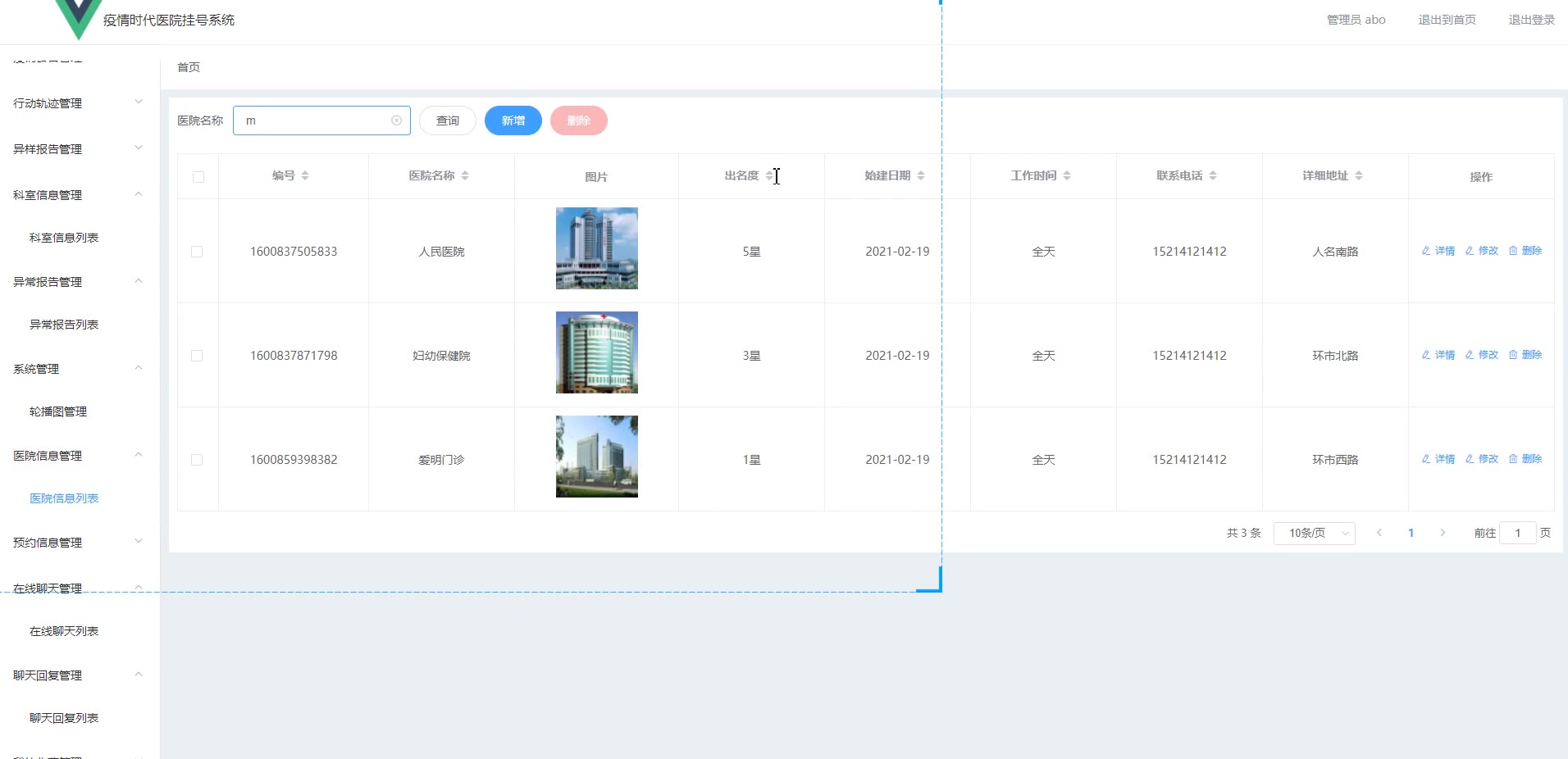Click 退出到首页 in the top bar
The image size is (1568, 759).
coord(1447,20)
